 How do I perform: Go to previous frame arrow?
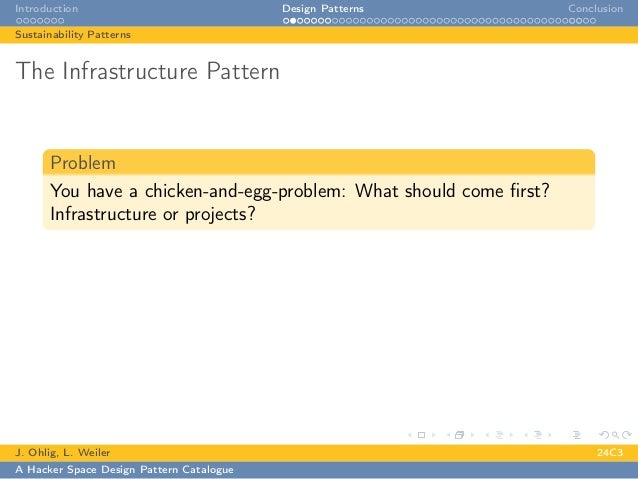(x=448, y=435)
